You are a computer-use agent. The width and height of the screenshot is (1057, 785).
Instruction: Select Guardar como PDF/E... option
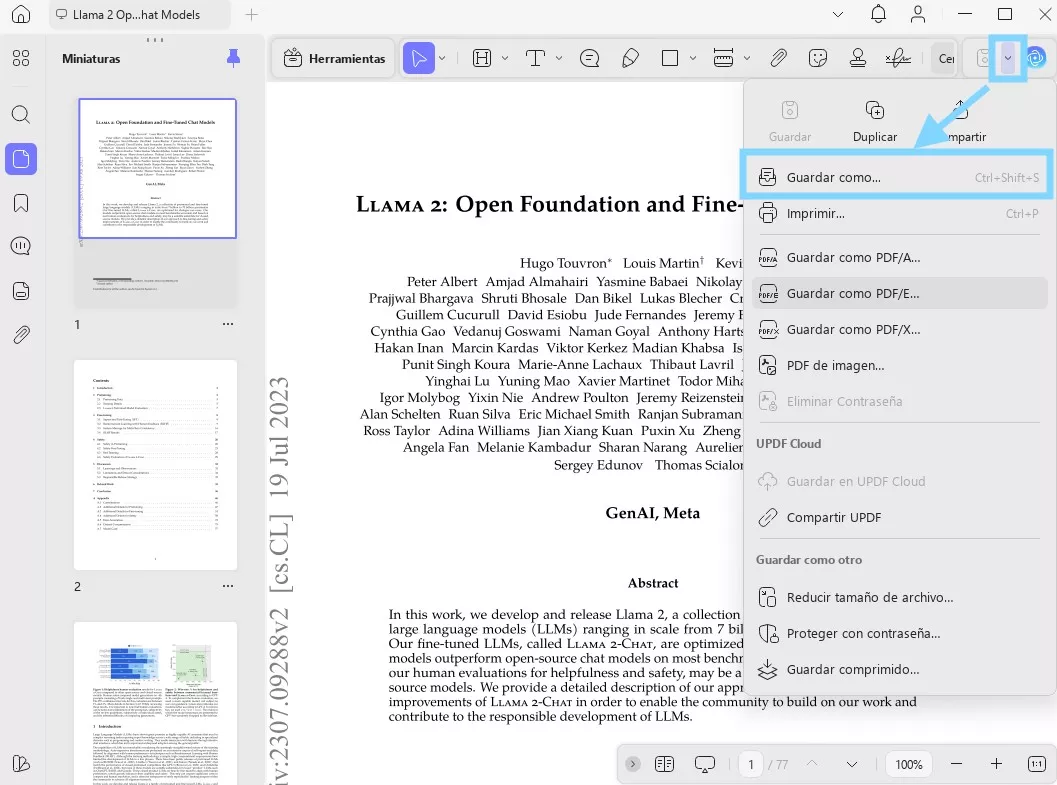pos(899,293)
